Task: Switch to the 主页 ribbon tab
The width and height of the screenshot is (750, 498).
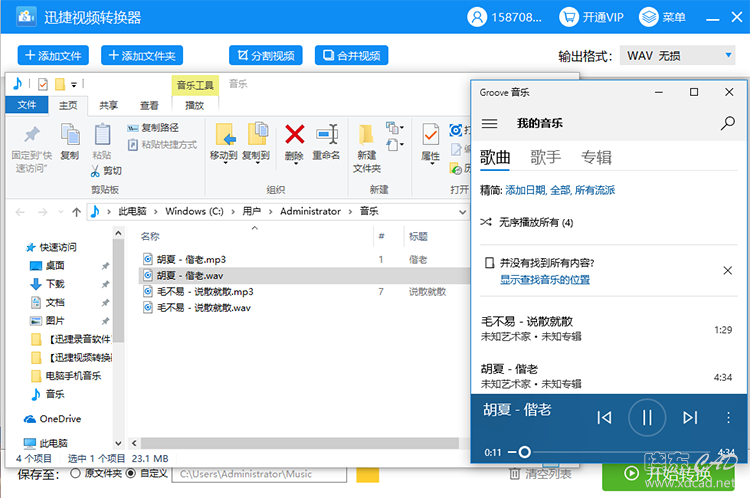Action: pos(68,105)
